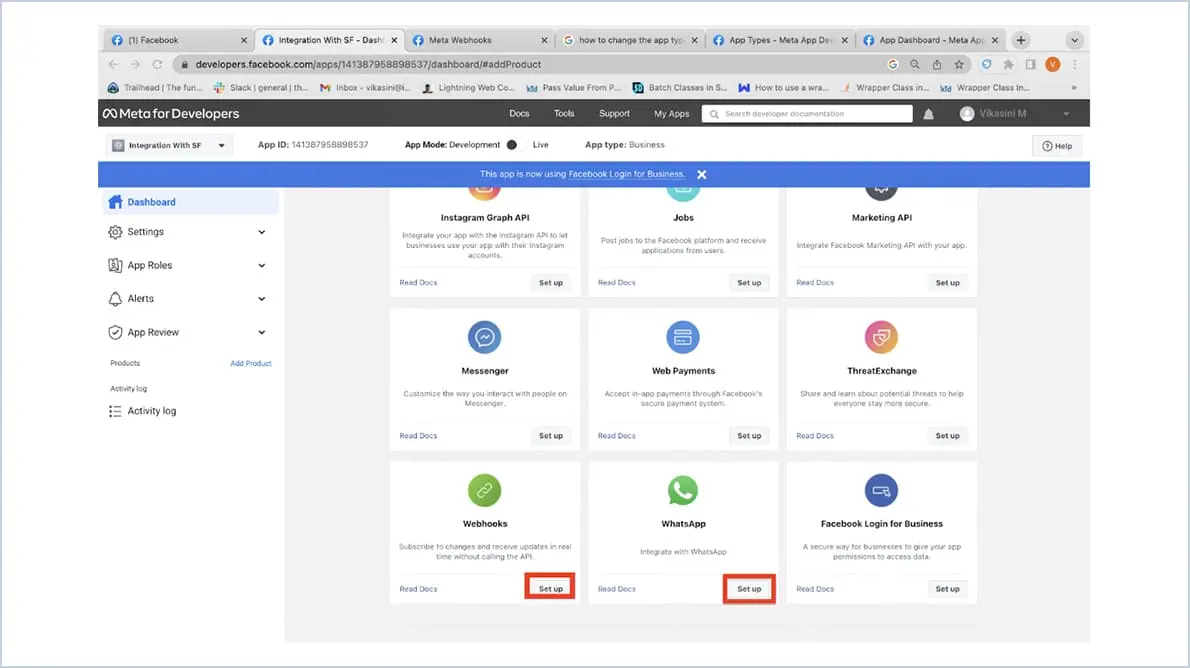The width and height of the screenshot is (1190, 668).
Task: Click the browser address bar URL
Action: pos(368,65)
